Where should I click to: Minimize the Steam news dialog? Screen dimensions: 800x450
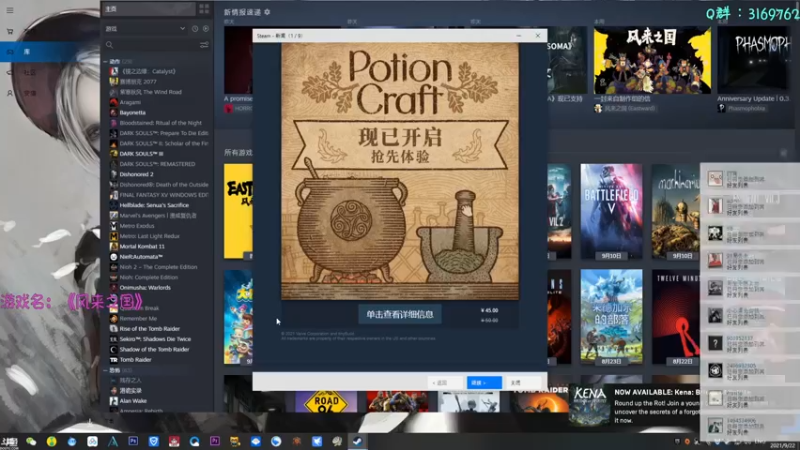(518, 36)
